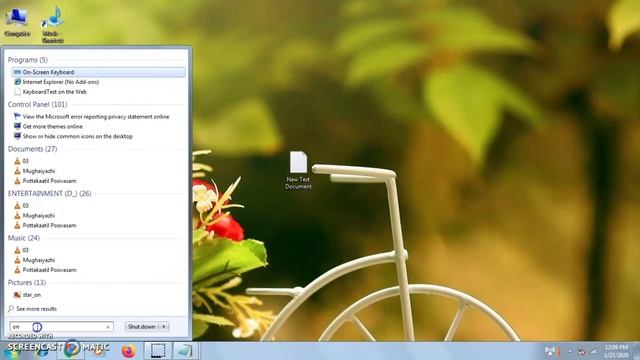This screenshot has height=360, width=640.
Task: Click the flag icon beside error reporting item
Action: pyautogui.click(x=17, y=116)
